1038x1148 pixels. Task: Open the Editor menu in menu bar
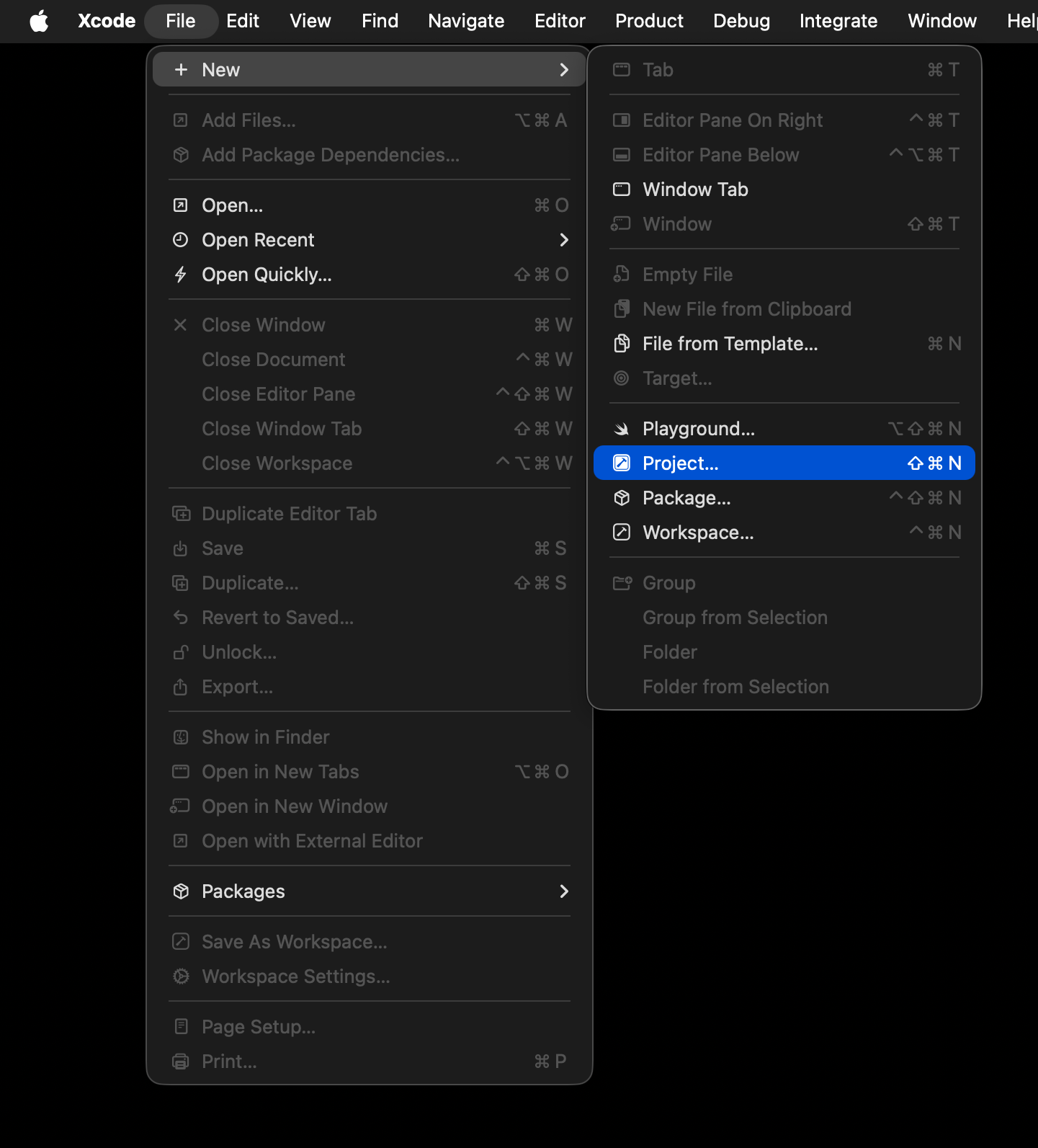(x=559, y=21)
